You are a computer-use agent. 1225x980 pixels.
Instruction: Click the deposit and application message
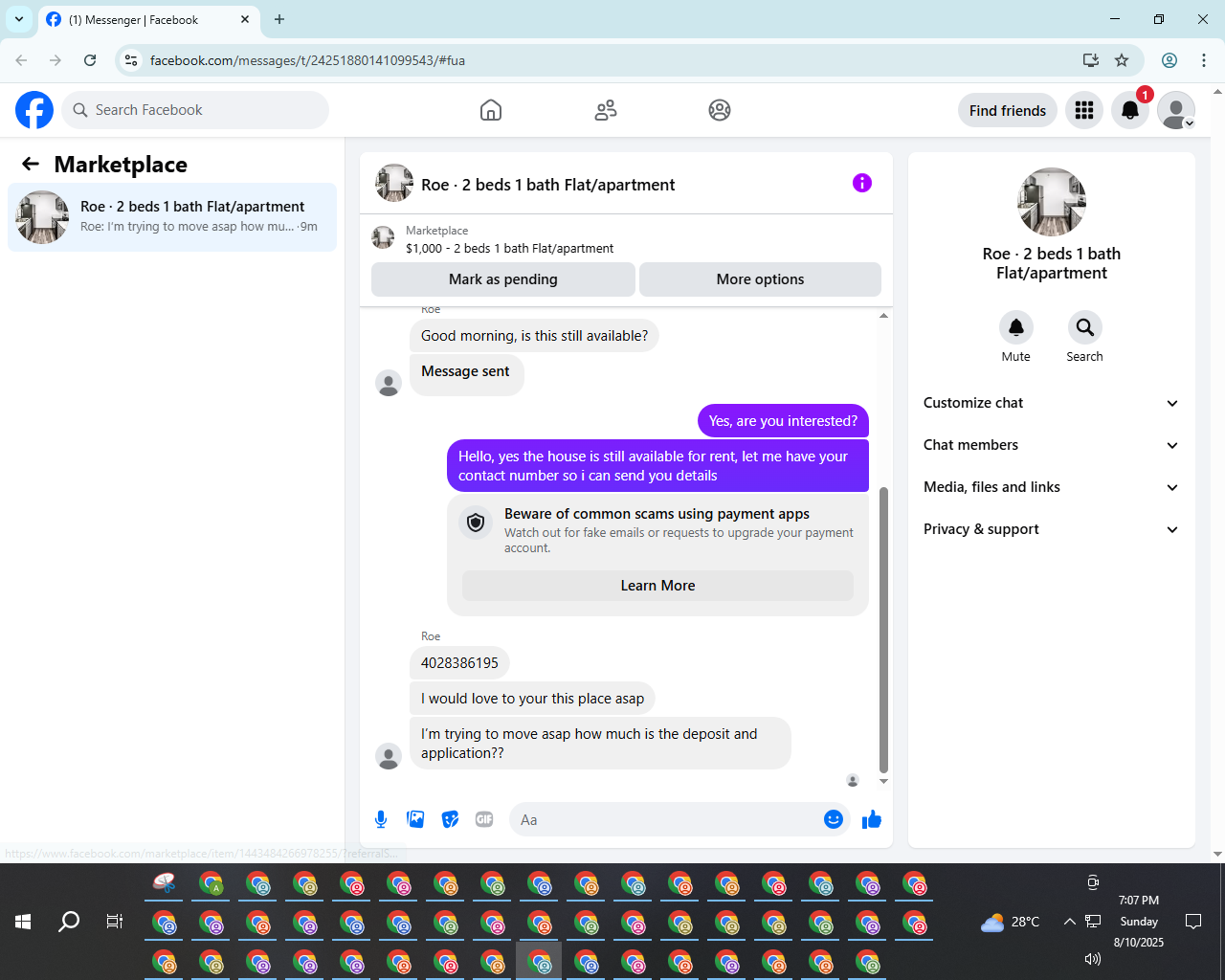pos(600,744)
